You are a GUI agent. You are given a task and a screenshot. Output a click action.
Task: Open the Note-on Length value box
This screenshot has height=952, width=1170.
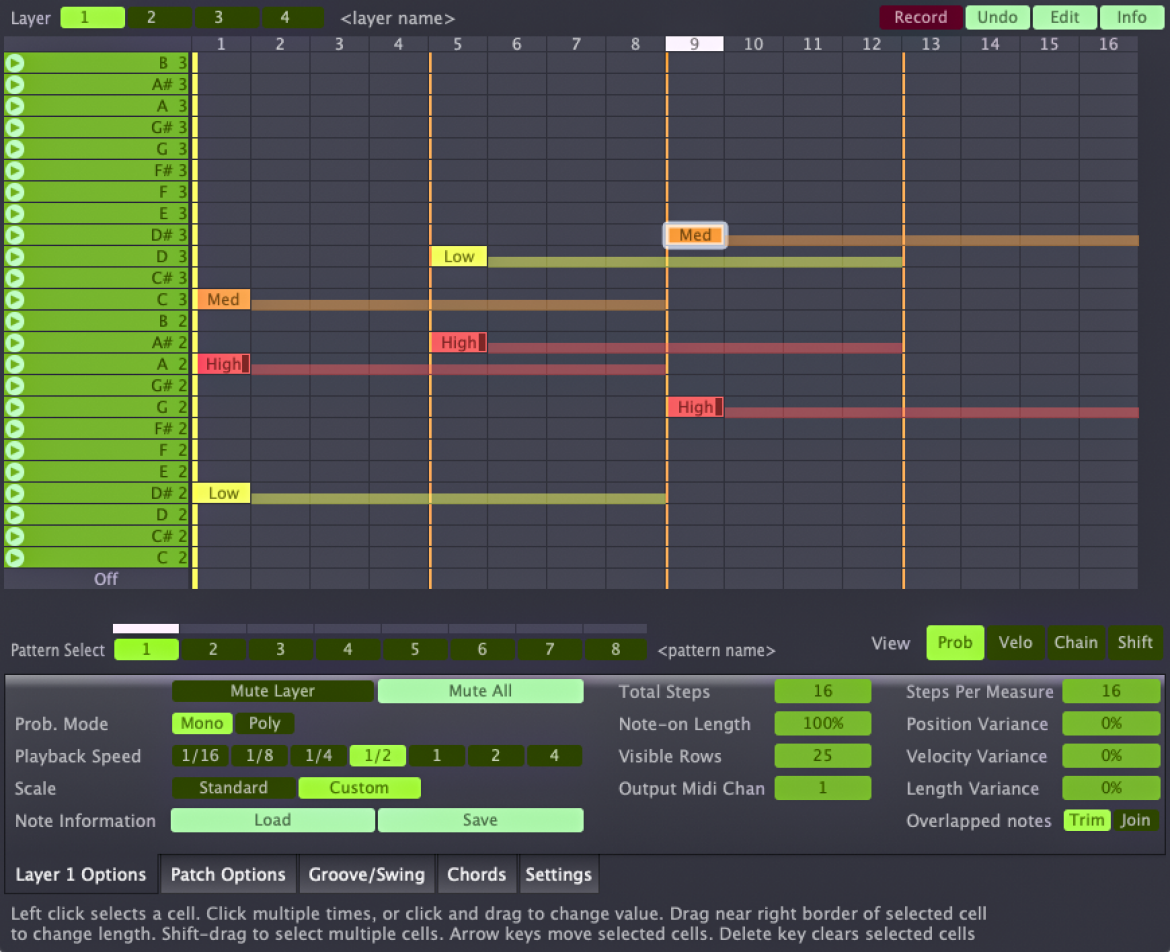tap(822, 723)
